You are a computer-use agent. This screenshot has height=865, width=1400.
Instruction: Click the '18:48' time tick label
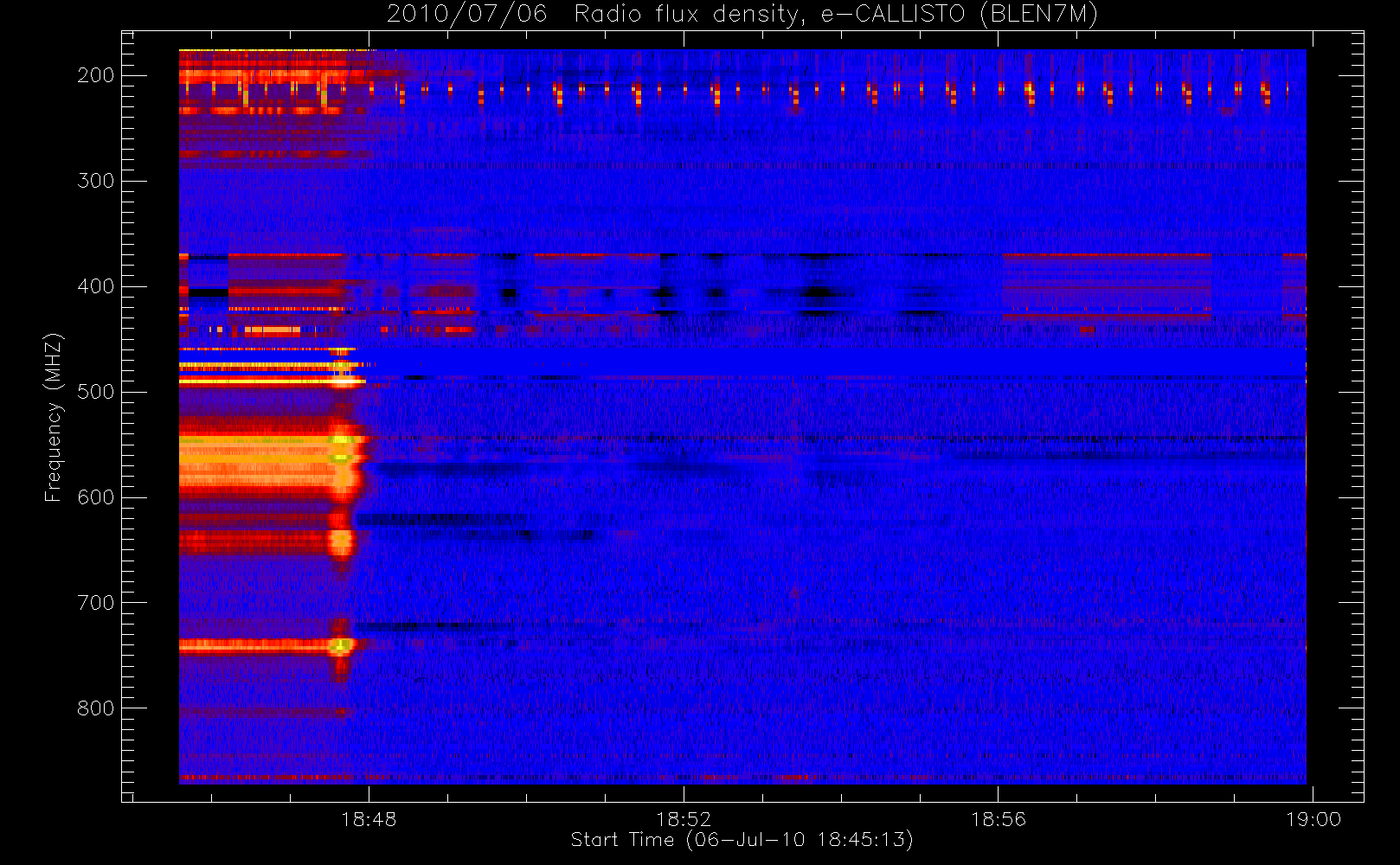tap(369, 819)
